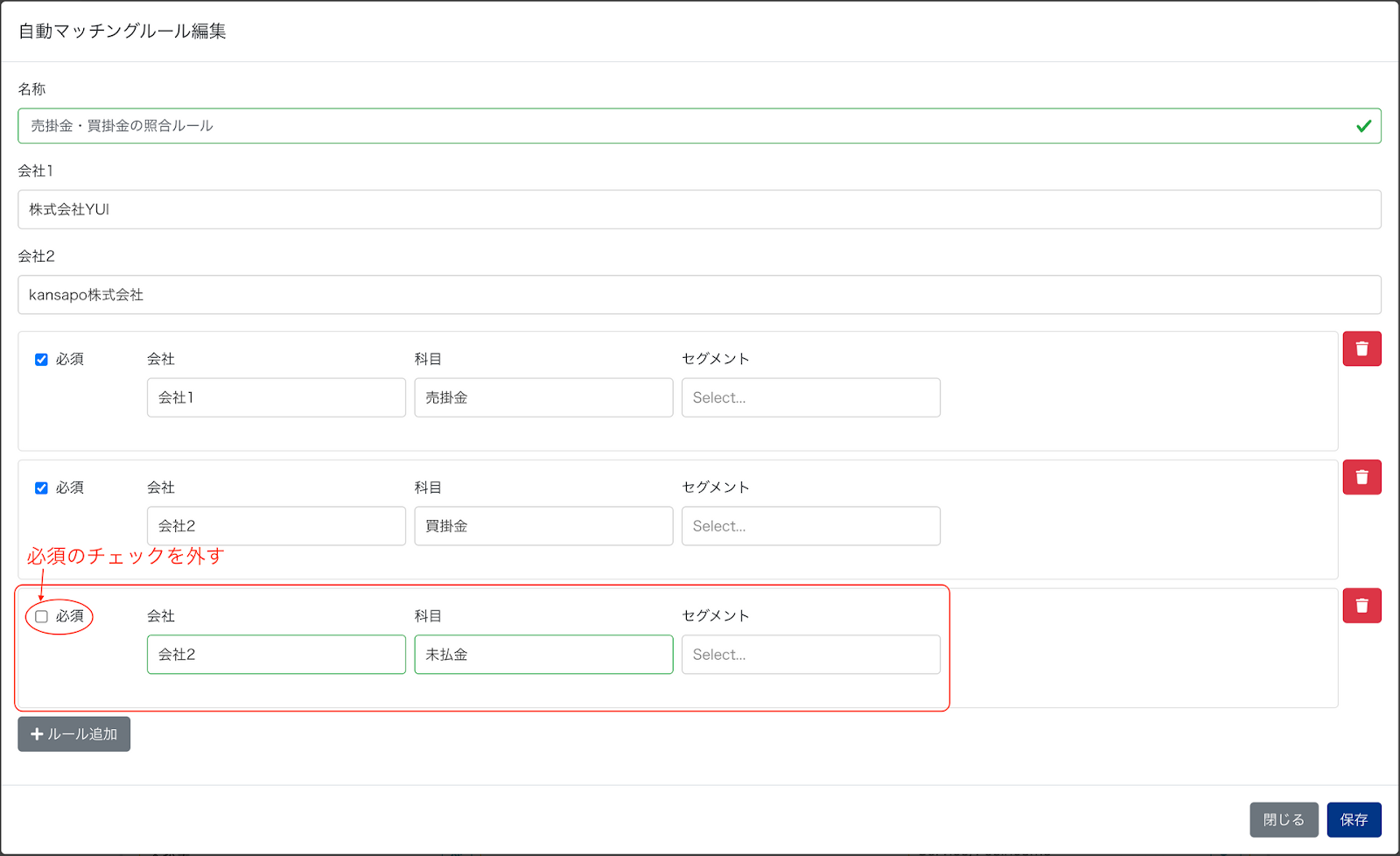This screenshot has height=856, width=1400.
Task: Click the 名称 text input field
Action: click(699, 126)
